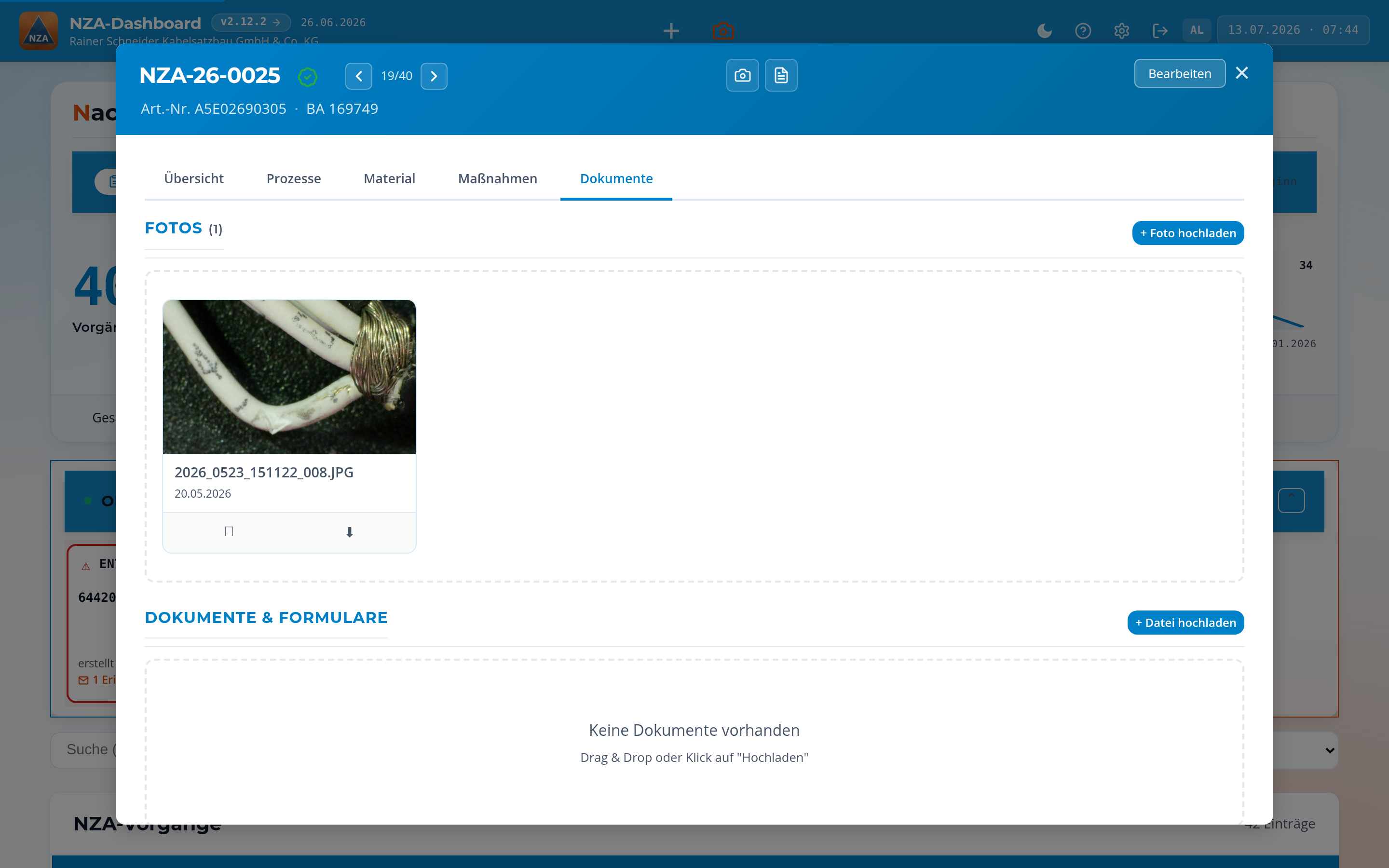Click file name 2026_0523_151122_008.JPG
The height and width of the screenshot is (868, 1389).
tap(264, 473)
